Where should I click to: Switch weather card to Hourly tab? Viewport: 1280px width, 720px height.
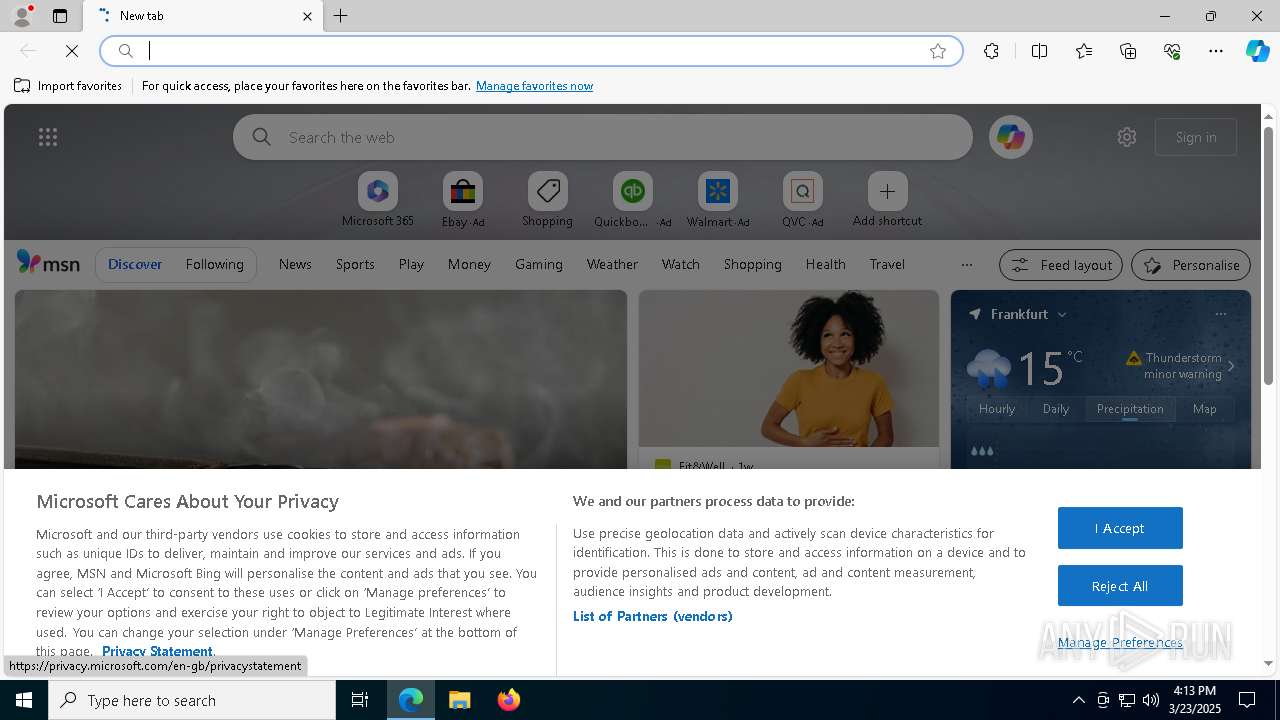pos(997,409)
